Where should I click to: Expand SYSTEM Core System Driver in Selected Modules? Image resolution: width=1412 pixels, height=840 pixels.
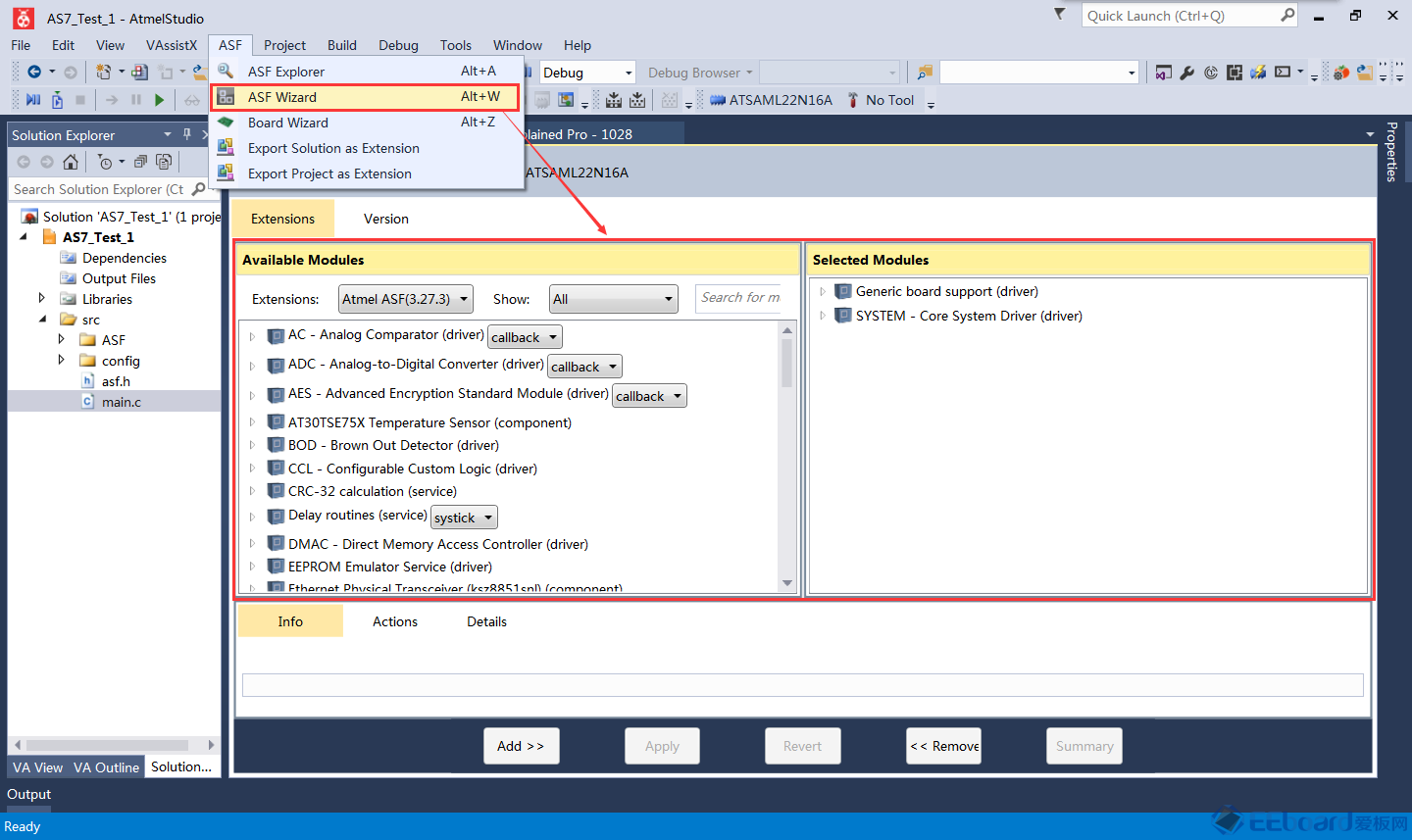[822, 316]
